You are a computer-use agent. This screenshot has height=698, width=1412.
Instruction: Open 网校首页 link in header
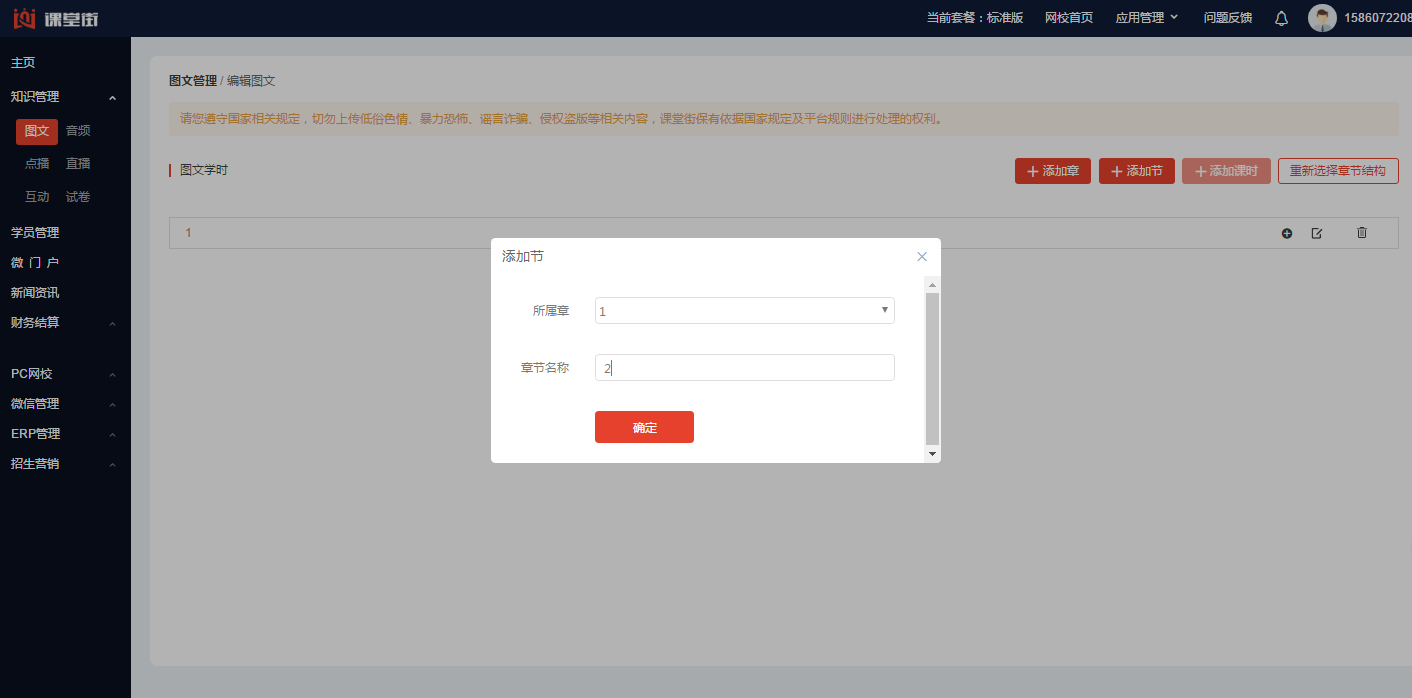click(1068, 18)
